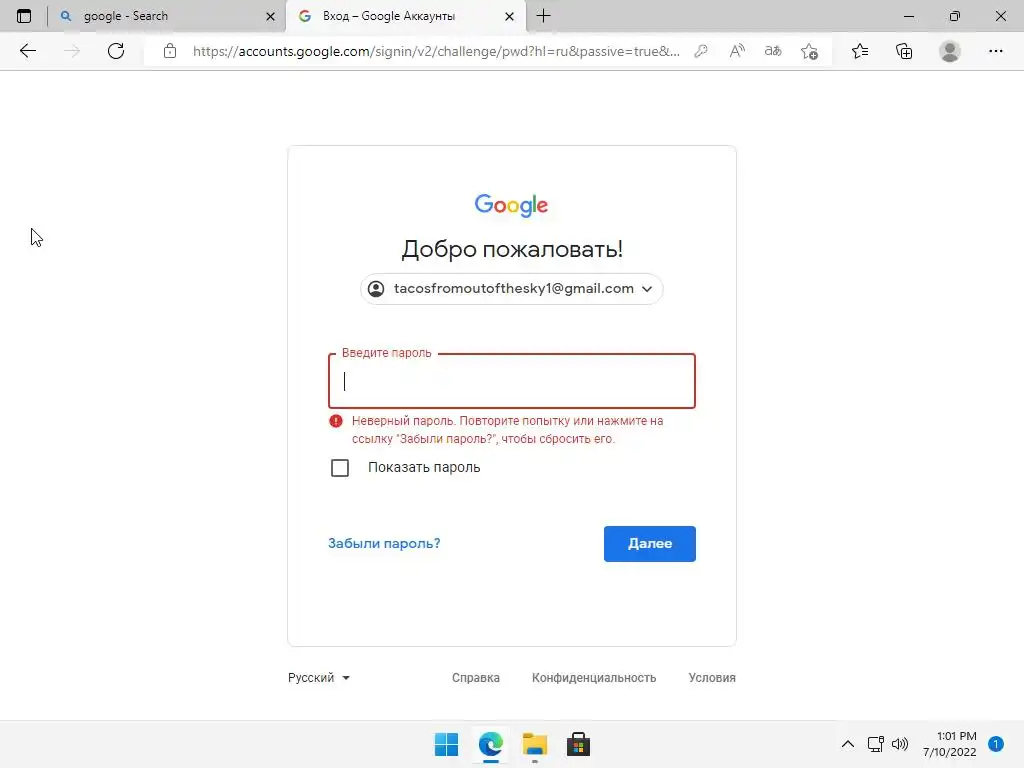Close the google - Search tab

[x=270, y=16]
